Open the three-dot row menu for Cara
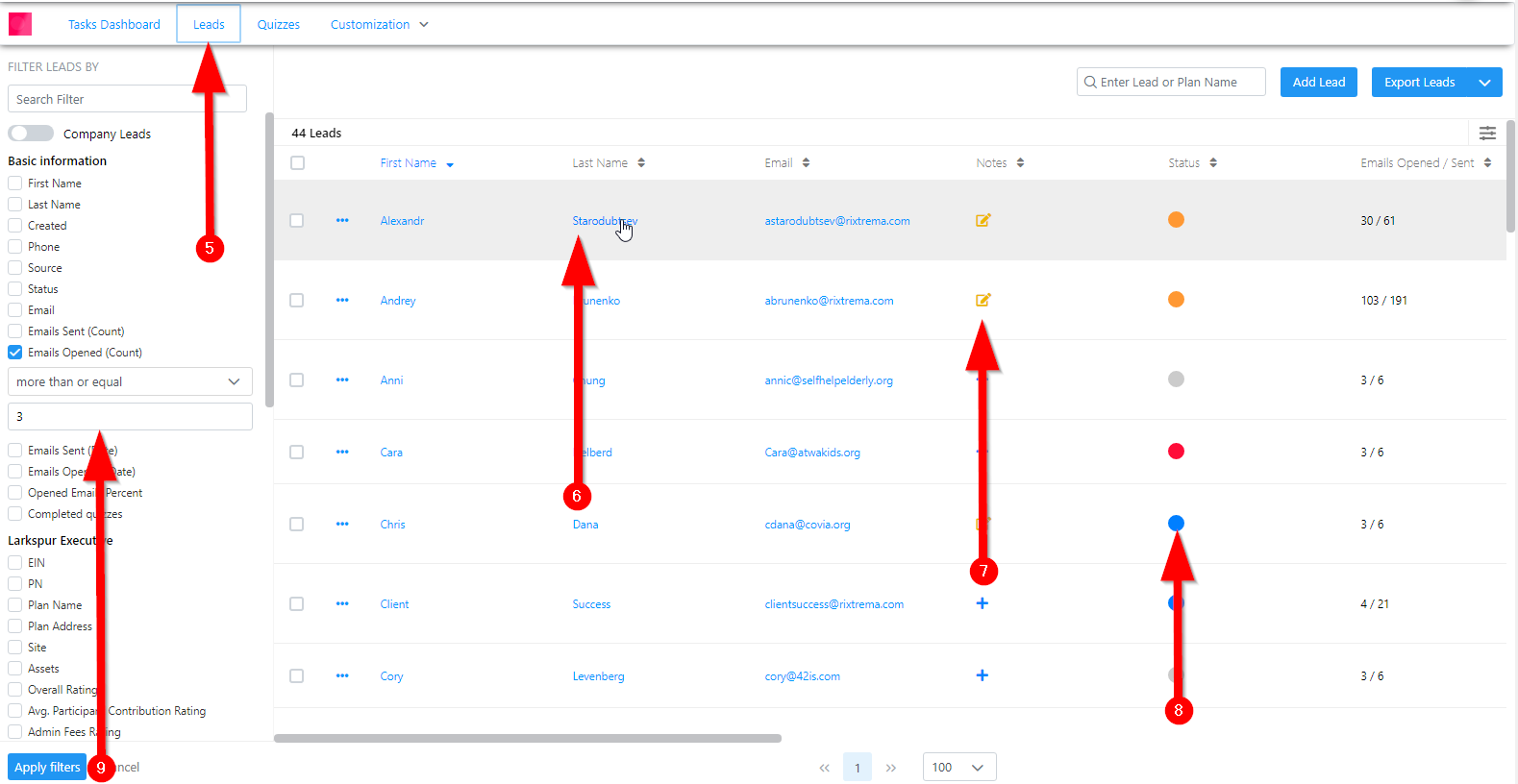Screen dimensions: 1518x784 342,453
